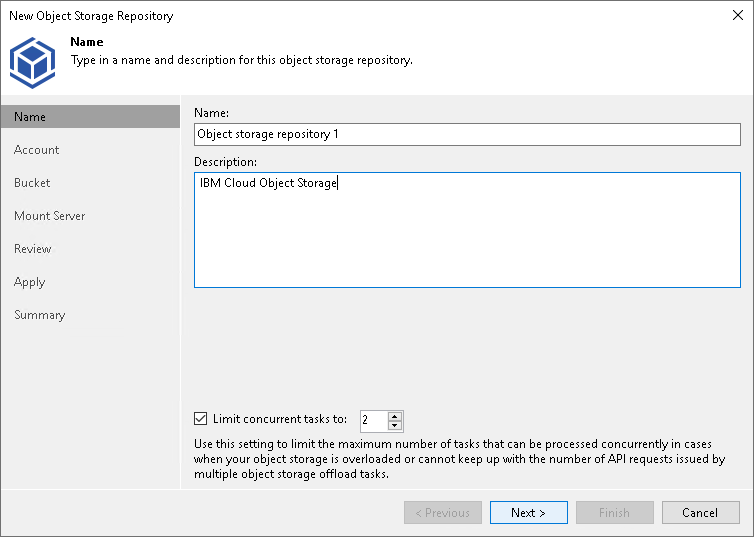Click the 'Use this setting to limit' help text
This screenshot has height=537, width=754.
(x=459, y=459)
